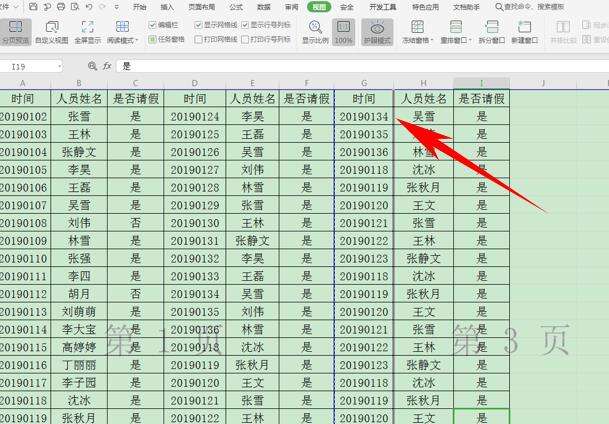Select cell containing 高婷婷
The image size is (609, 424).
[79, 347]
